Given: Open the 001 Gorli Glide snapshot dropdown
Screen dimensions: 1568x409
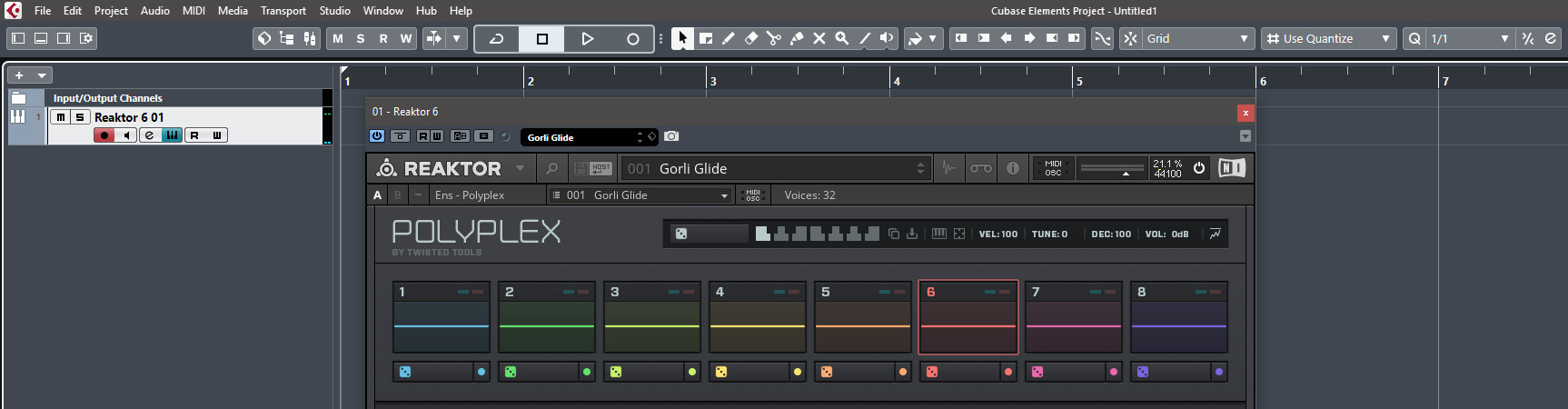Looking at the screenshot, I should 640,195.
